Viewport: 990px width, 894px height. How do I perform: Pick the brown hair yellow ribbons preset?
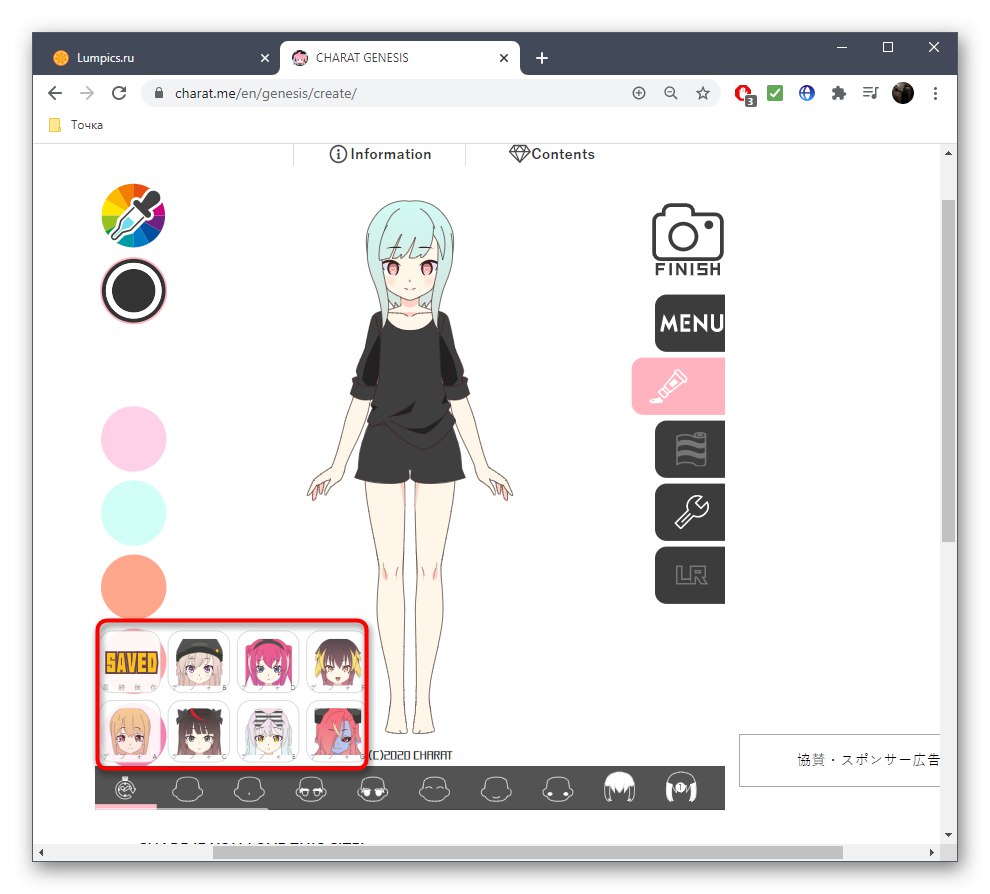335,662
